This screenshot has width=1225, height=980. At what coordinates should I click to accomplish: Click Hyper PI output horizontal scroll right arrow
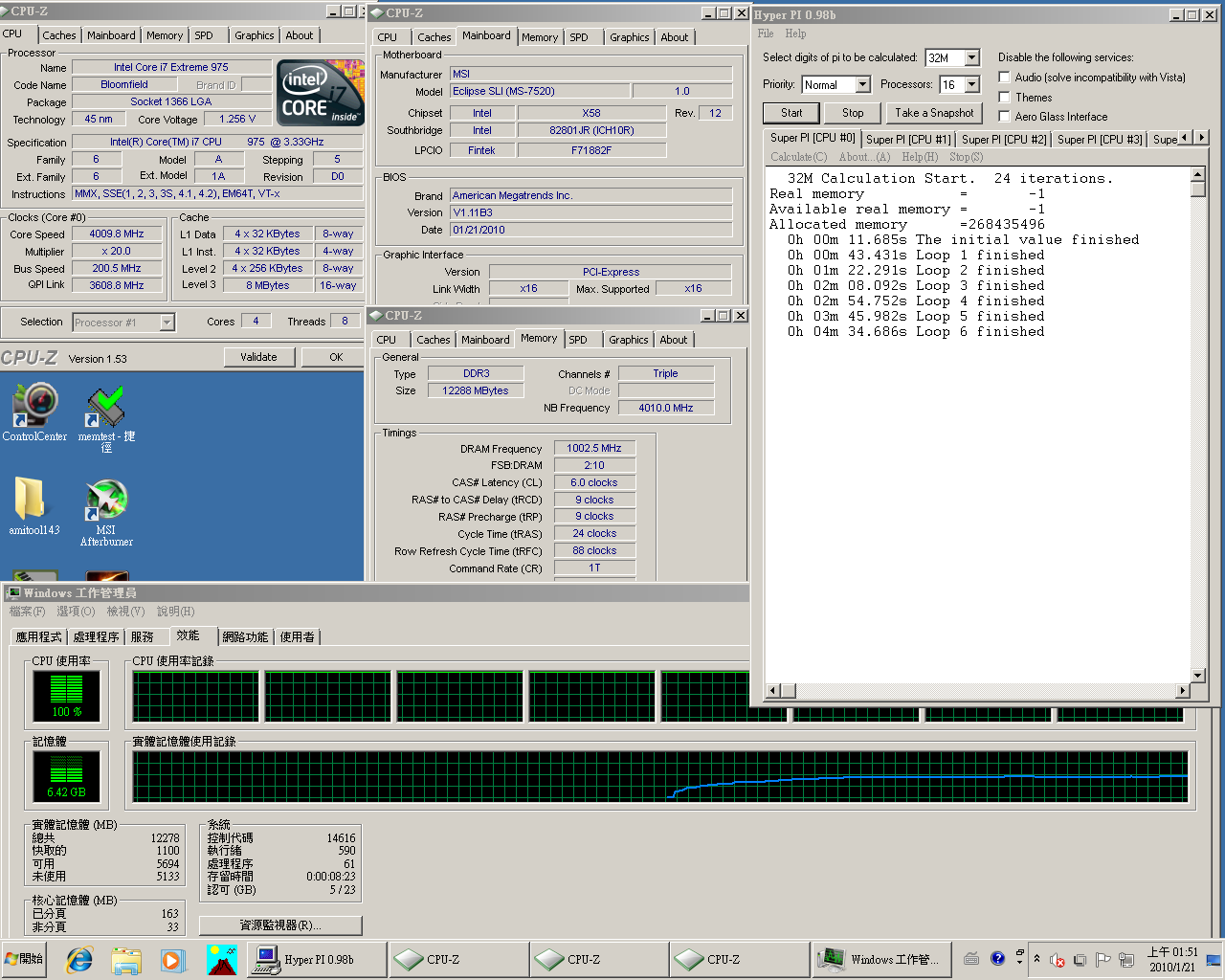(1183, 690)
